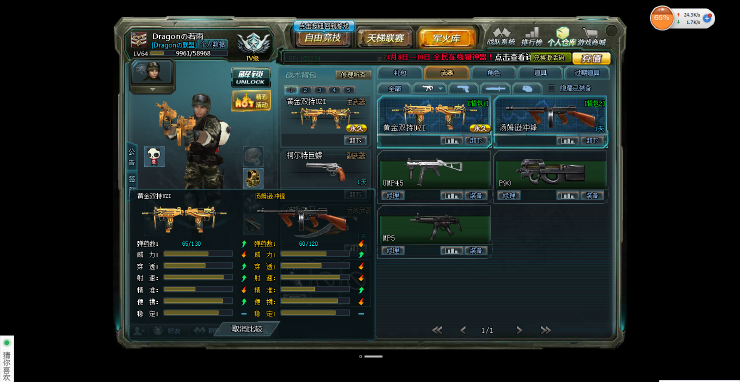Filter weapons by knife icon

[495, 88]
